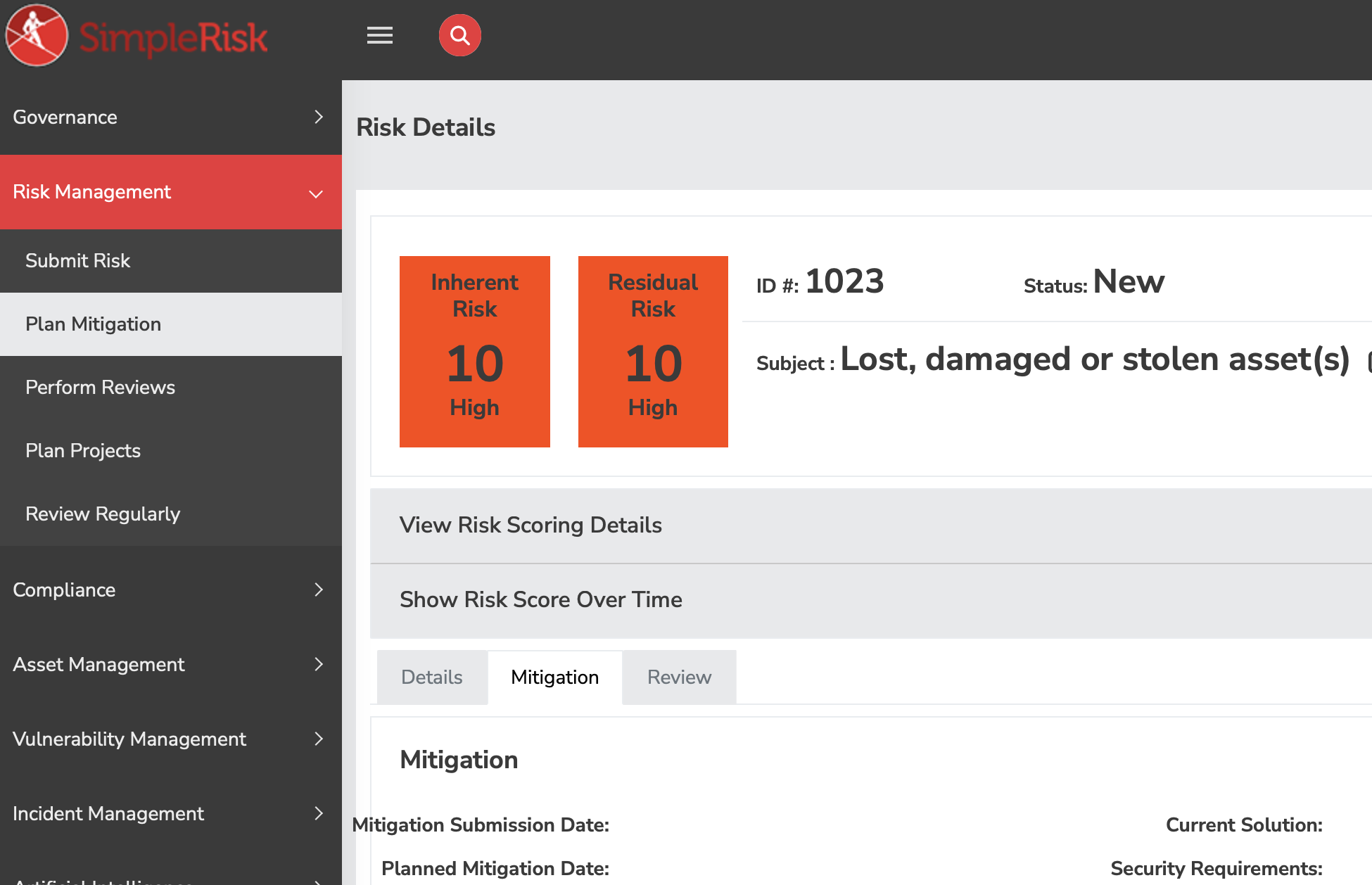
Task: Expand View Risk Scoring Details
Action: [531, 525]
